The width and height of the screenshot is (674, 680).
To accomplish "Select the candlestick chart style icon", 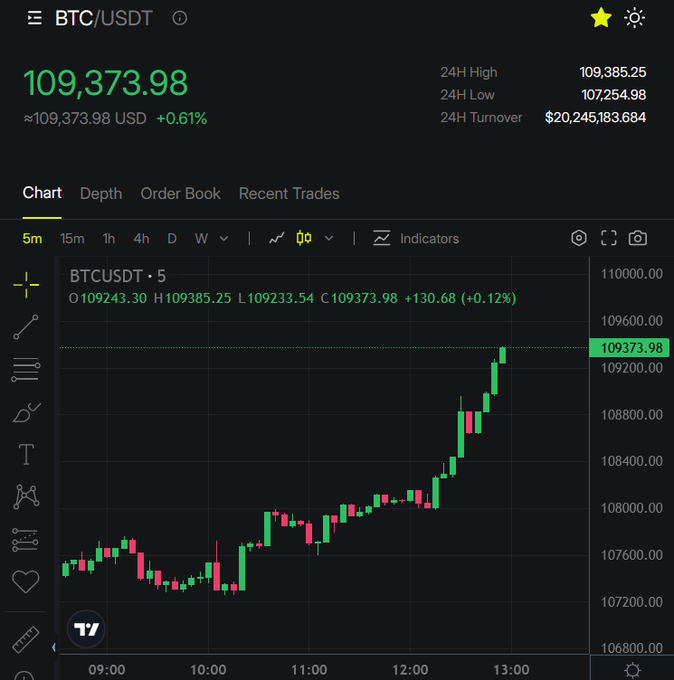I will pos(304,238).
